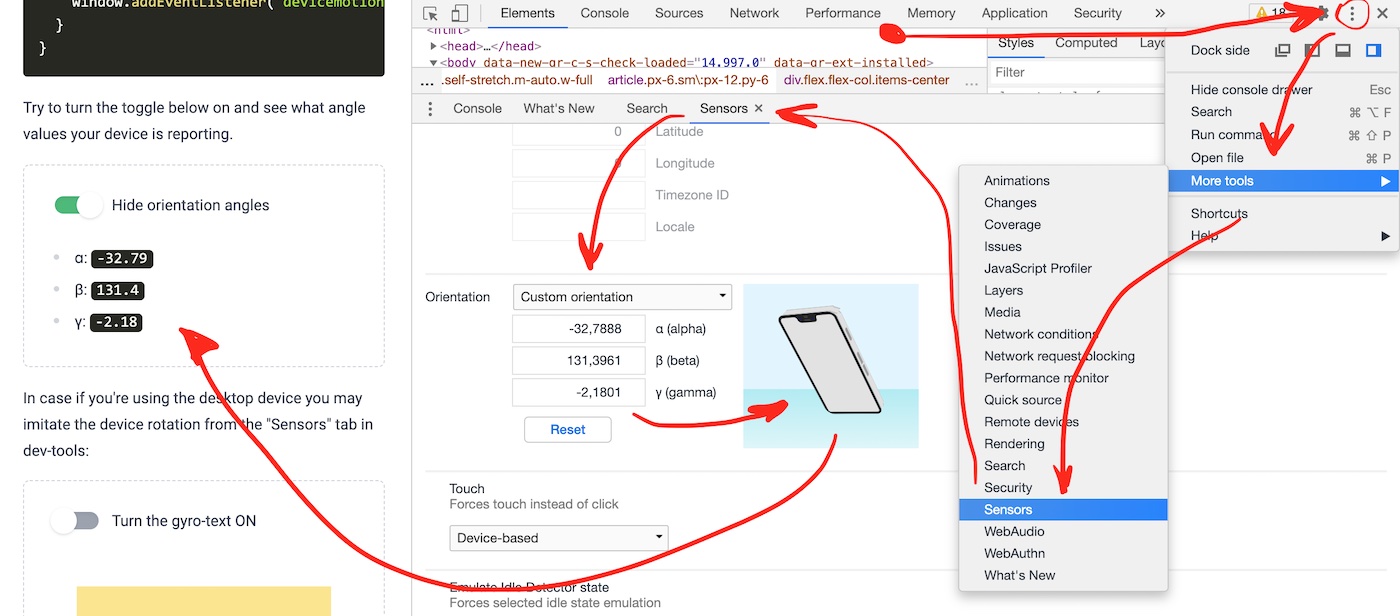Screen dimensions: 1400x616
Task: Open the 'Device-based' touch dropdown
Action: point(558,537)
